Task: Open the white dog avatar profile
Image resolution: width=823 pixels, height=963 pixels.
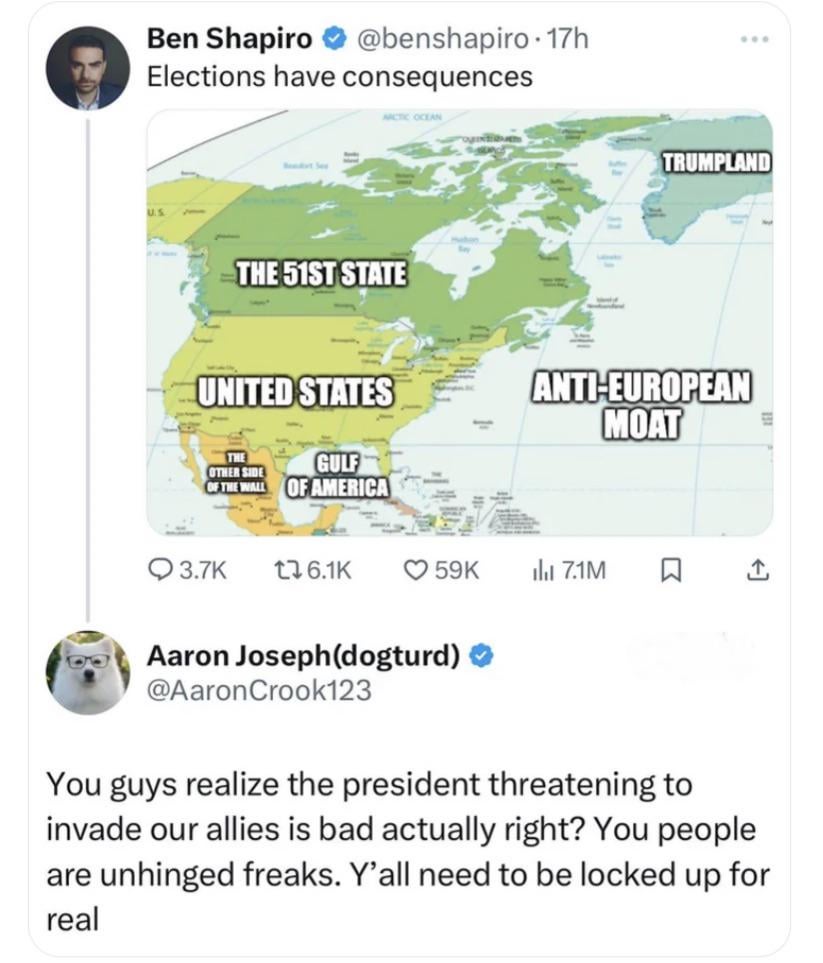Action: click(x=89, y=672)
